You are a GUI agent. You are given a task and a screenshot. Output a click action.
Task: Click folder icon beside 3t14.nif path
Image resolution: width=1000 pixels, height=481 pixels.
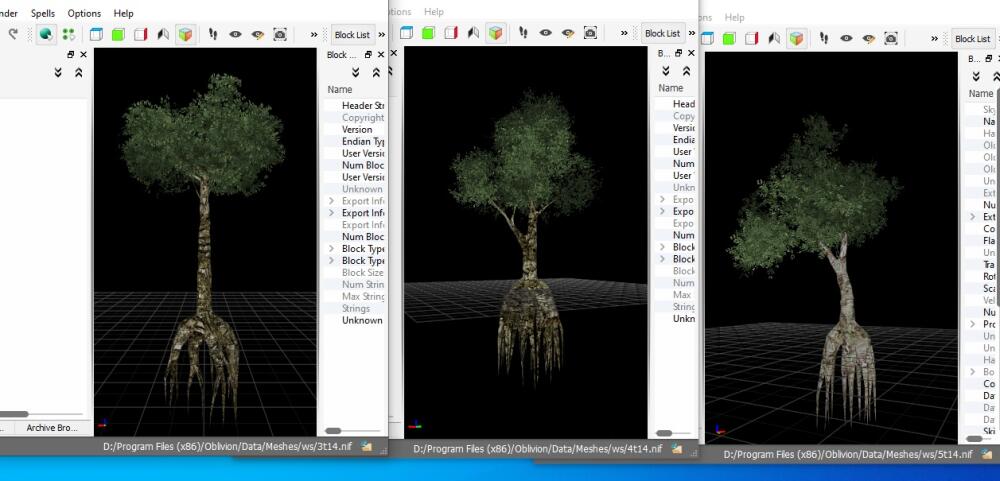366,447
